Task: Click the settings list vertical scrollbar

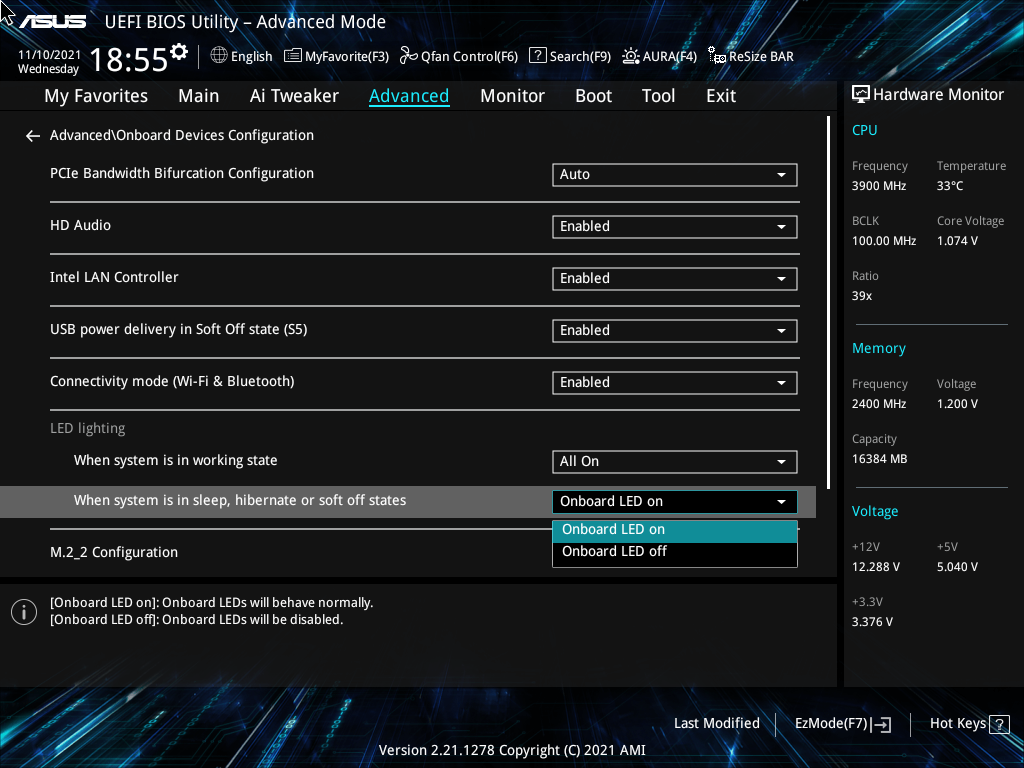Action: 828,302
